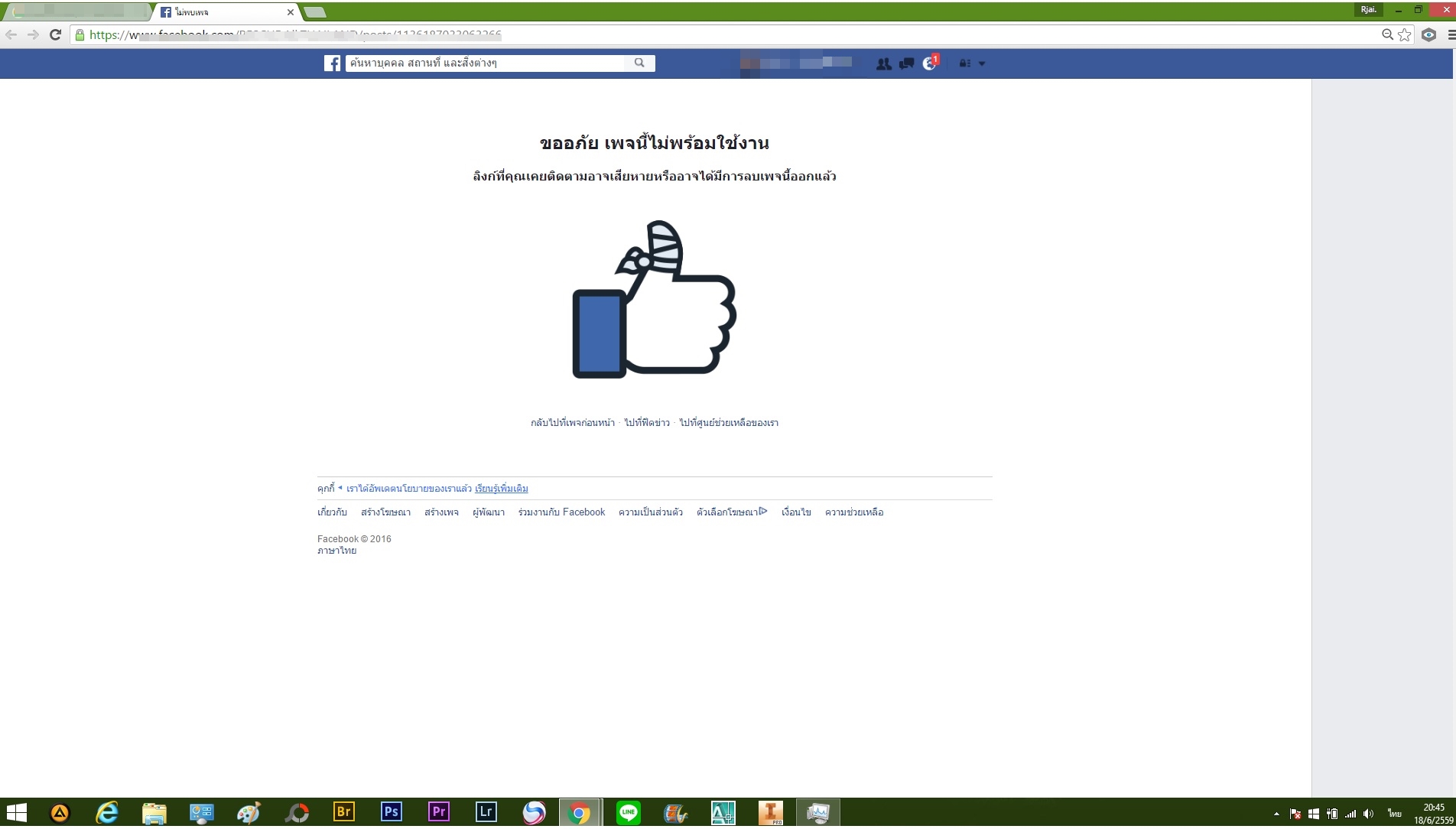The width and height of the screenshot is (1456, 829).
Task: Switch to Chrome taskbar icon
Action: pyautogui.click(x=580, y=812)
